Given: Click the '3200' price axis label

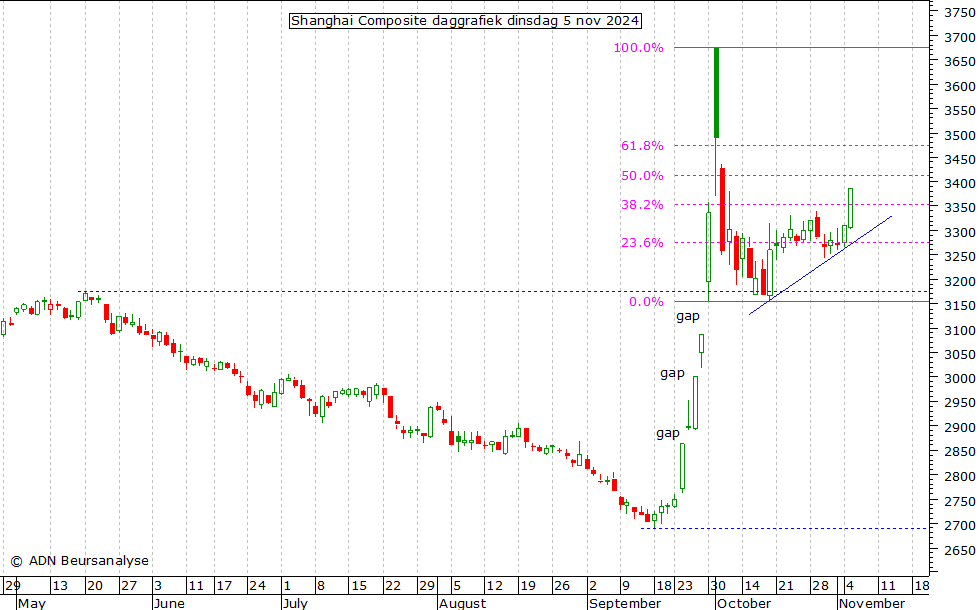Looking at the screenshot, I should click(x=959, y=281).
